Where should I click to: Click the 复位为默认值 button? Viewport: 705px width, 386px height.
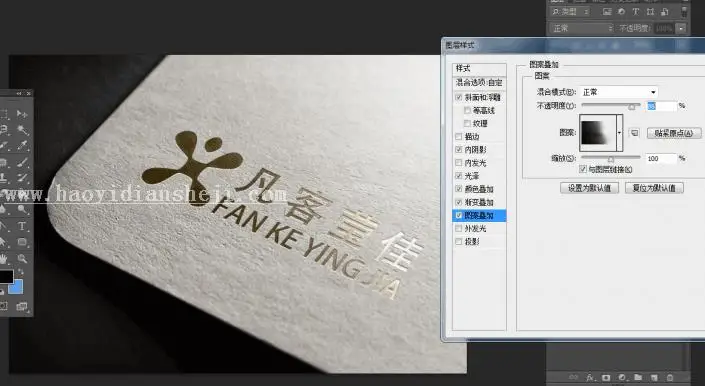654,188
